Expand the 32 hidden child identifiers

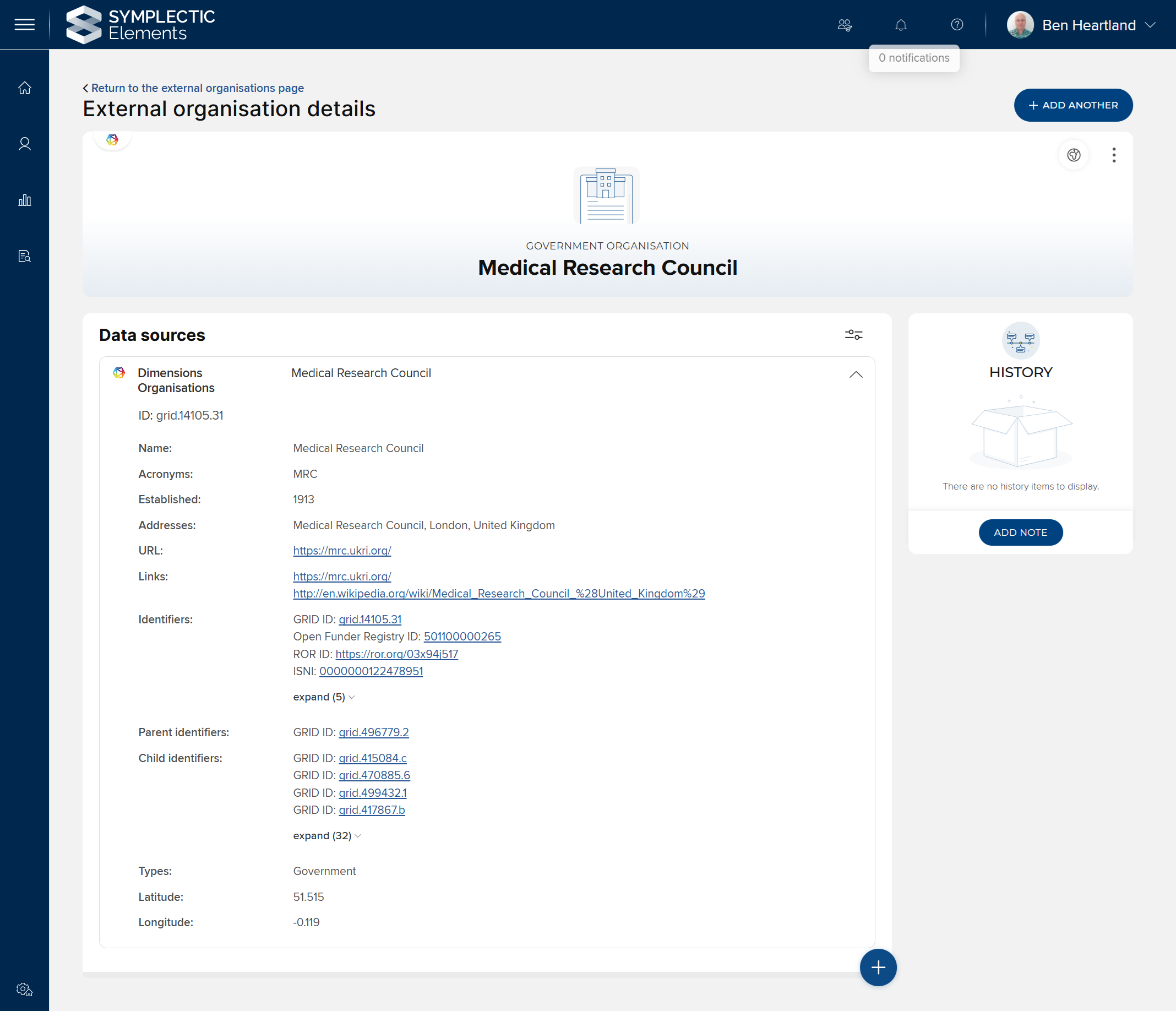(x=326, y=835)
